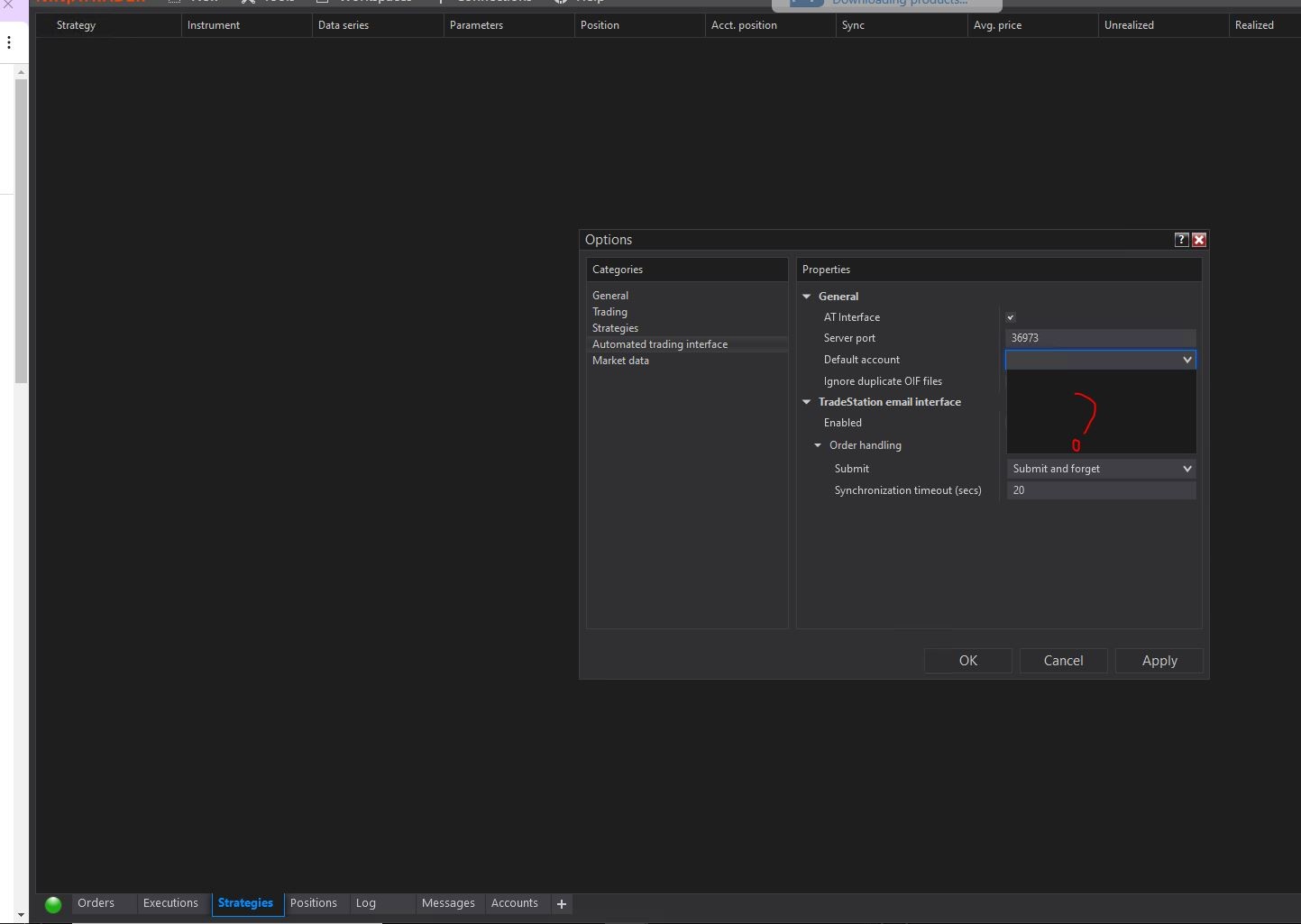This screenshot has width=1301, height=924.
Task: Collapse the General properties group arrow
Action: pos(807,297)
